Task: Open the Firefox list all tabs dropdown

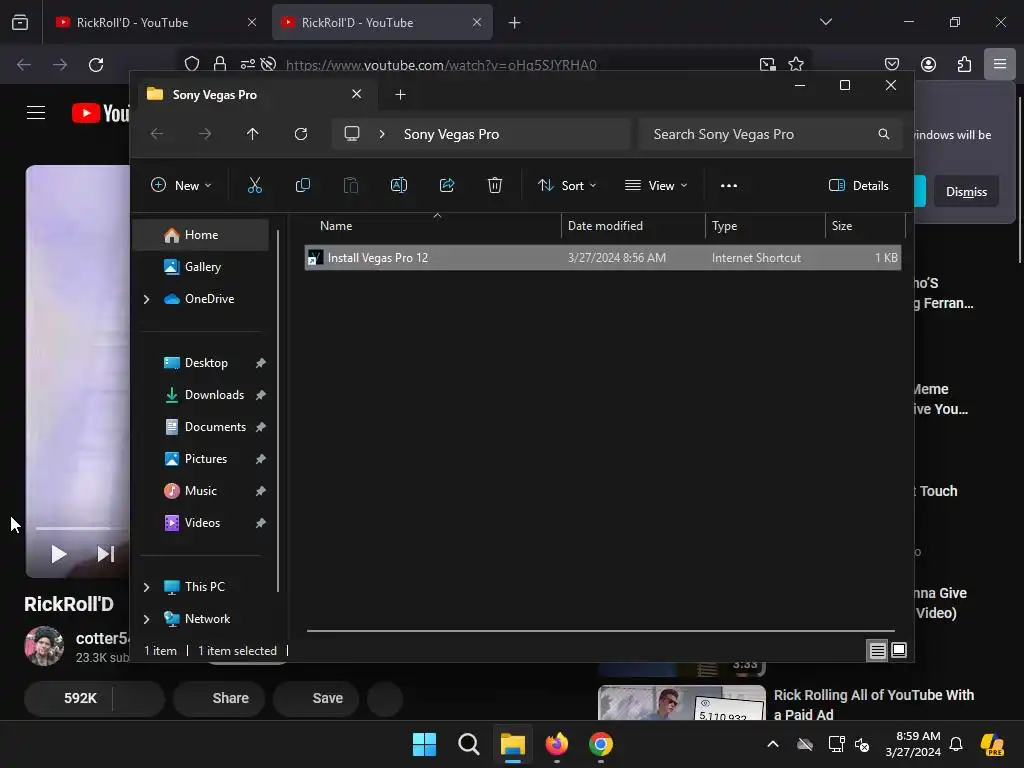Action: [825, 22]
